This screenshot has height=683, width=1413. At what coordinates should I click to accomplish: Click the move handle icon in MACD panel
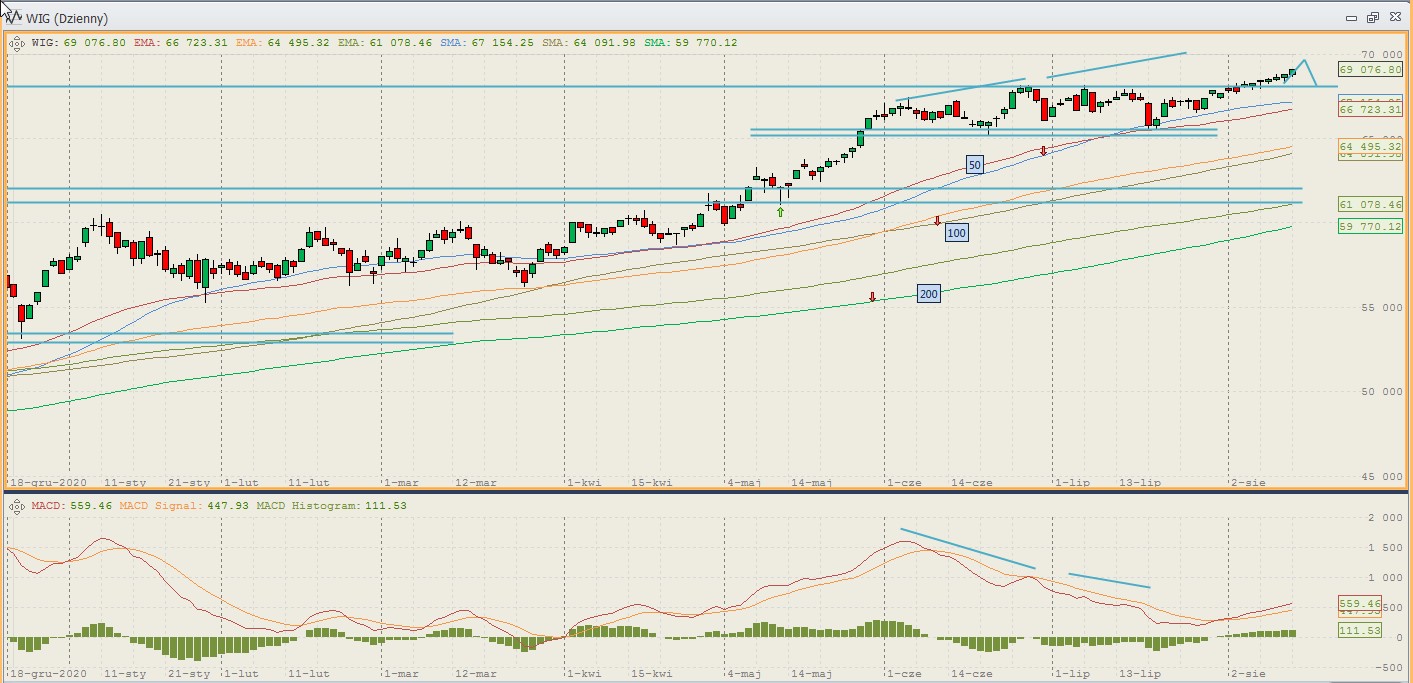click(17, 506)
